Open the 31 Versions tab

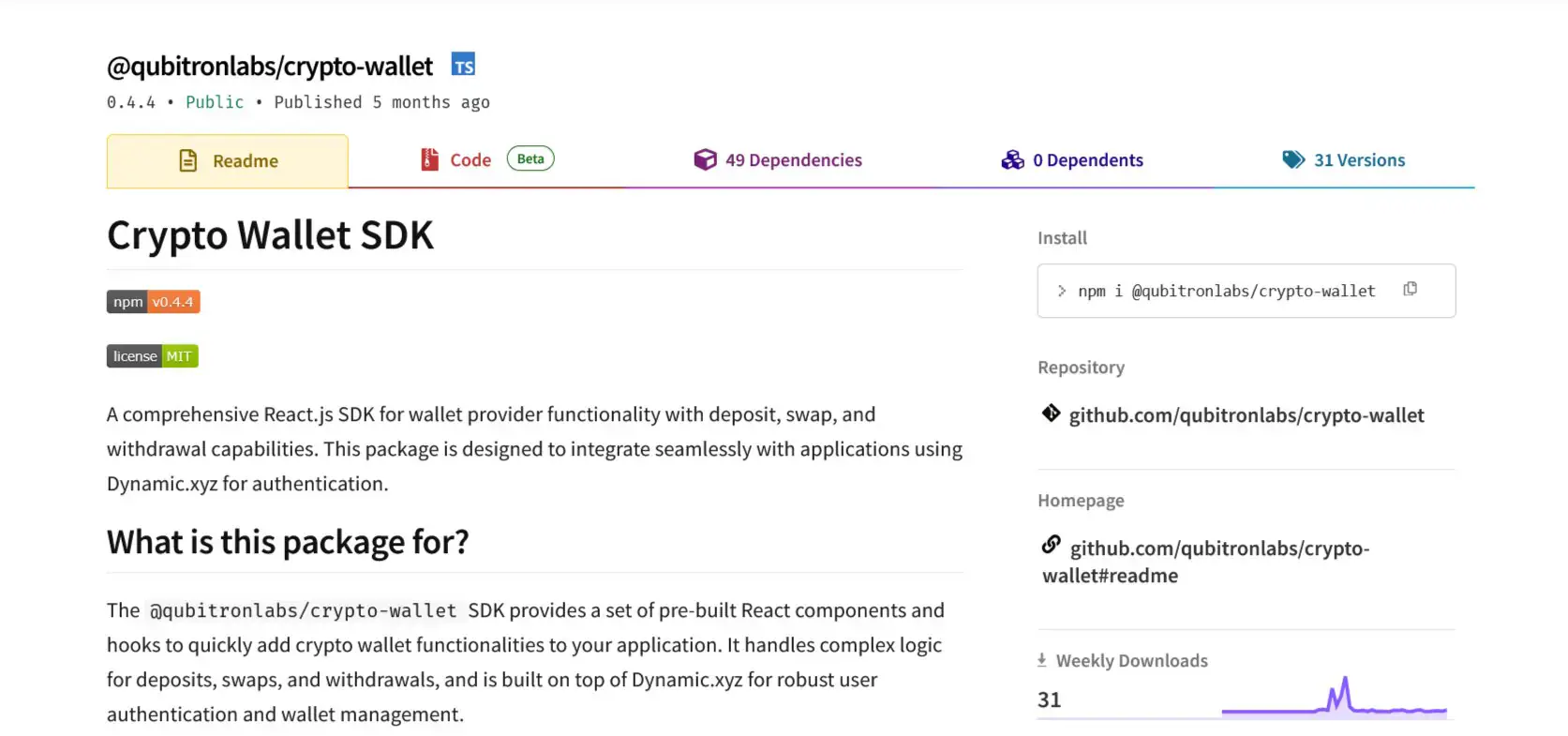pos(1344,160)
